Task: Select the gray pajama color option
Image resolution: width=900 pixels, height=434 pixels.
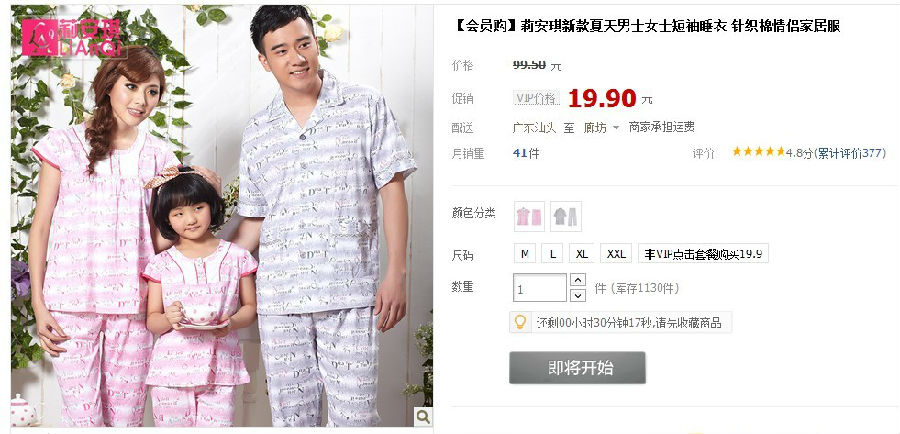Action: coord(566,216)
